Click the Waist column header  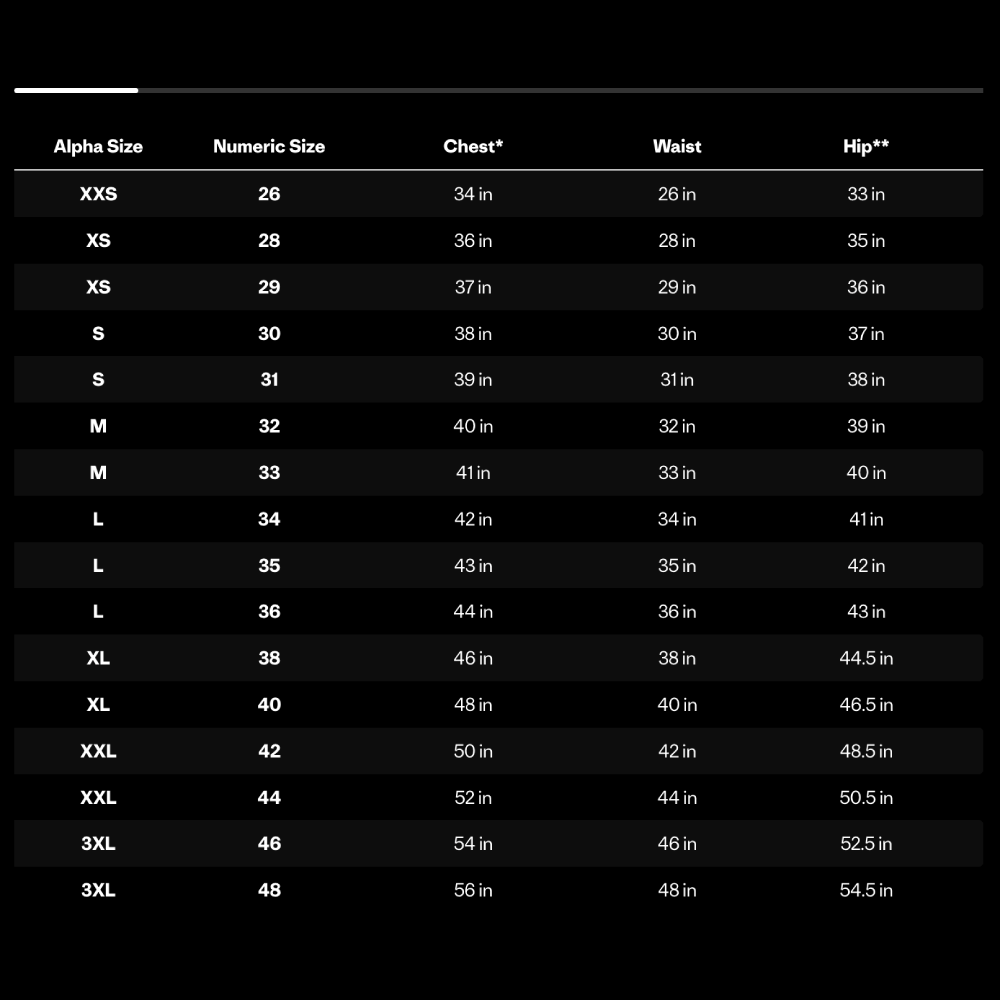coord(677,147)
